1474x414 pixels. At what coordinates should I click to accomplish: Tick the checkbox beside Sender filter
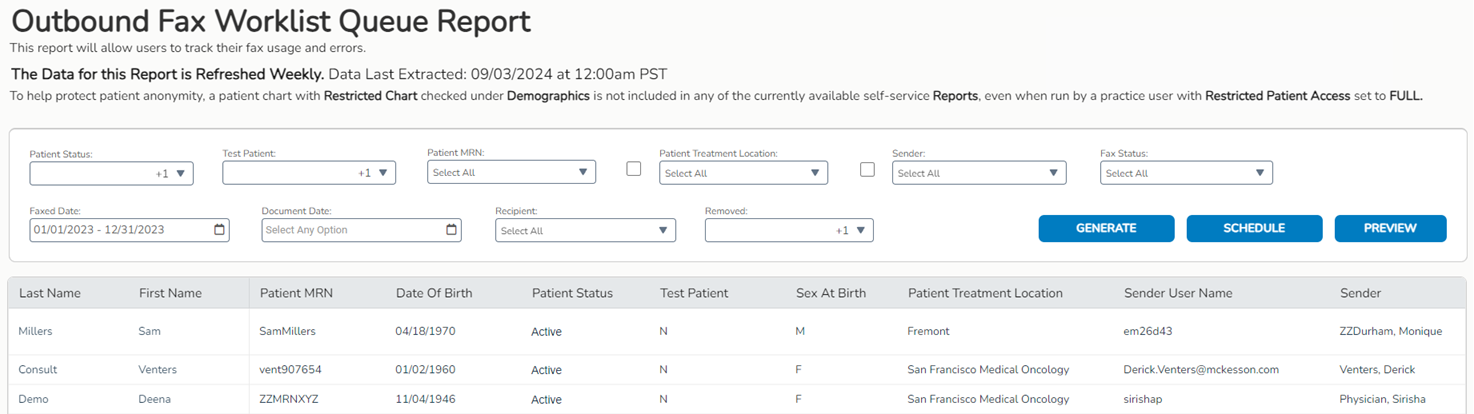(x=867, y=169)
